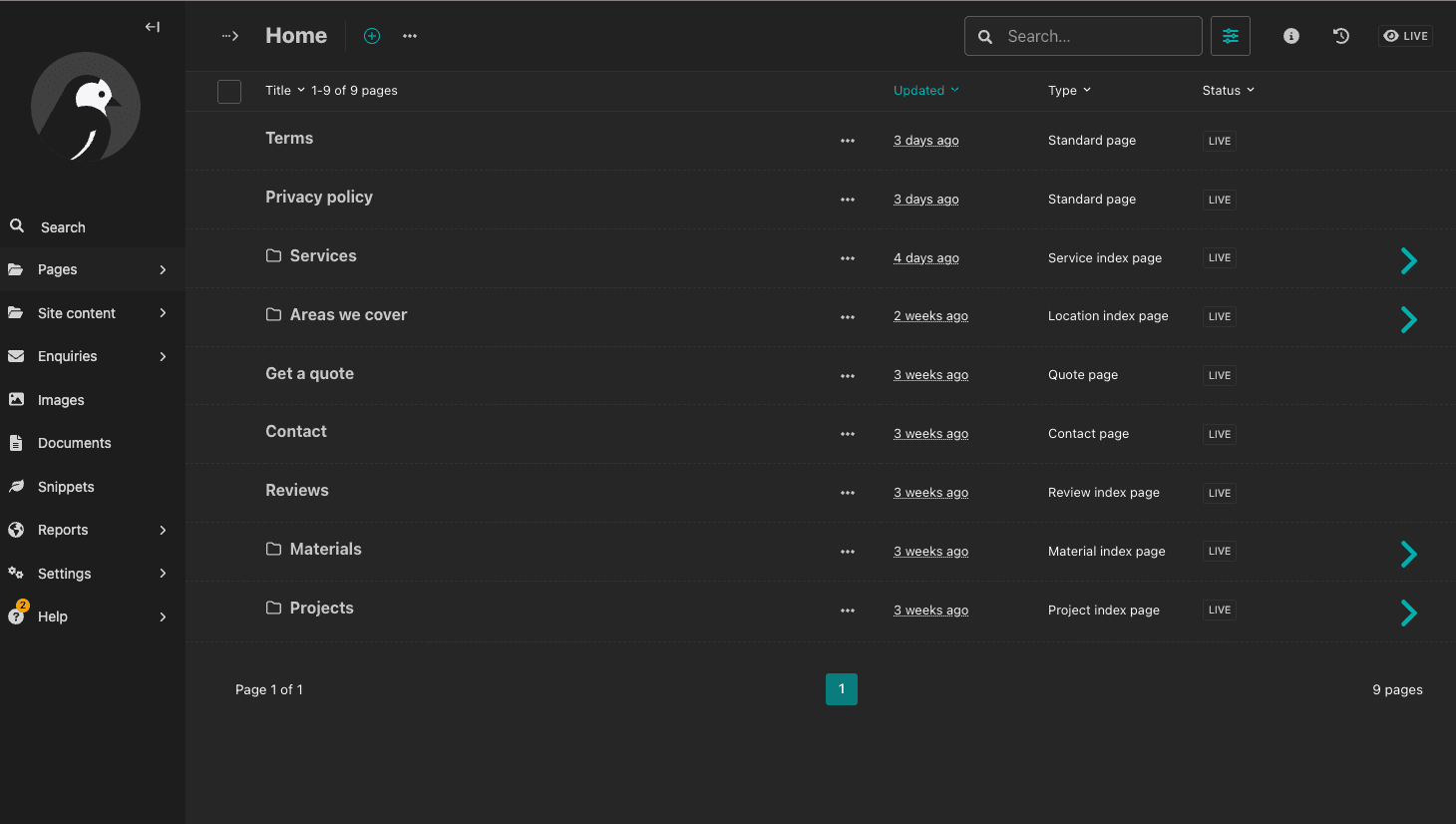1456x824 pixels.
Task: Explore child pages of Projects with chevron
Action: pos(1409,613)
